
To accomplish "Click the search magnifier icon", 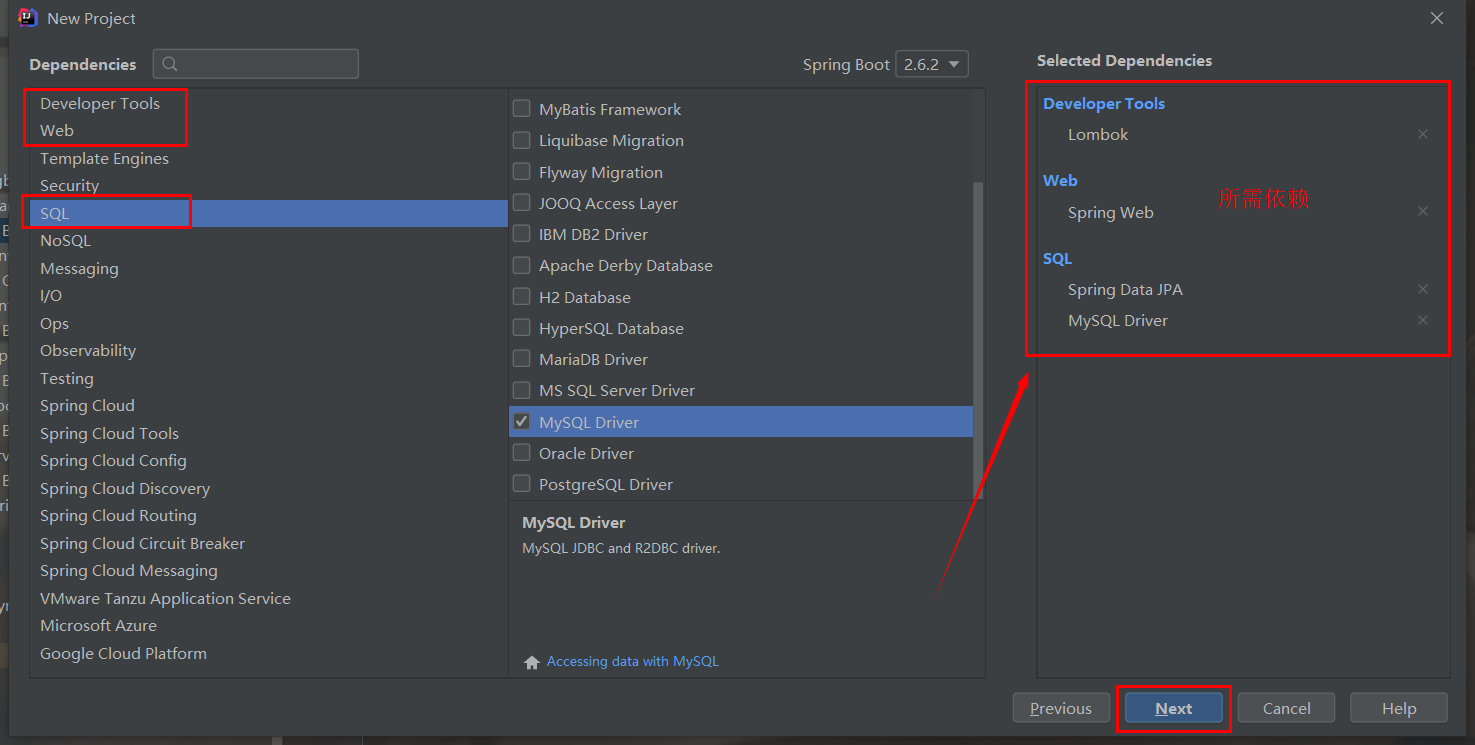I will click(x=170, y=64).
